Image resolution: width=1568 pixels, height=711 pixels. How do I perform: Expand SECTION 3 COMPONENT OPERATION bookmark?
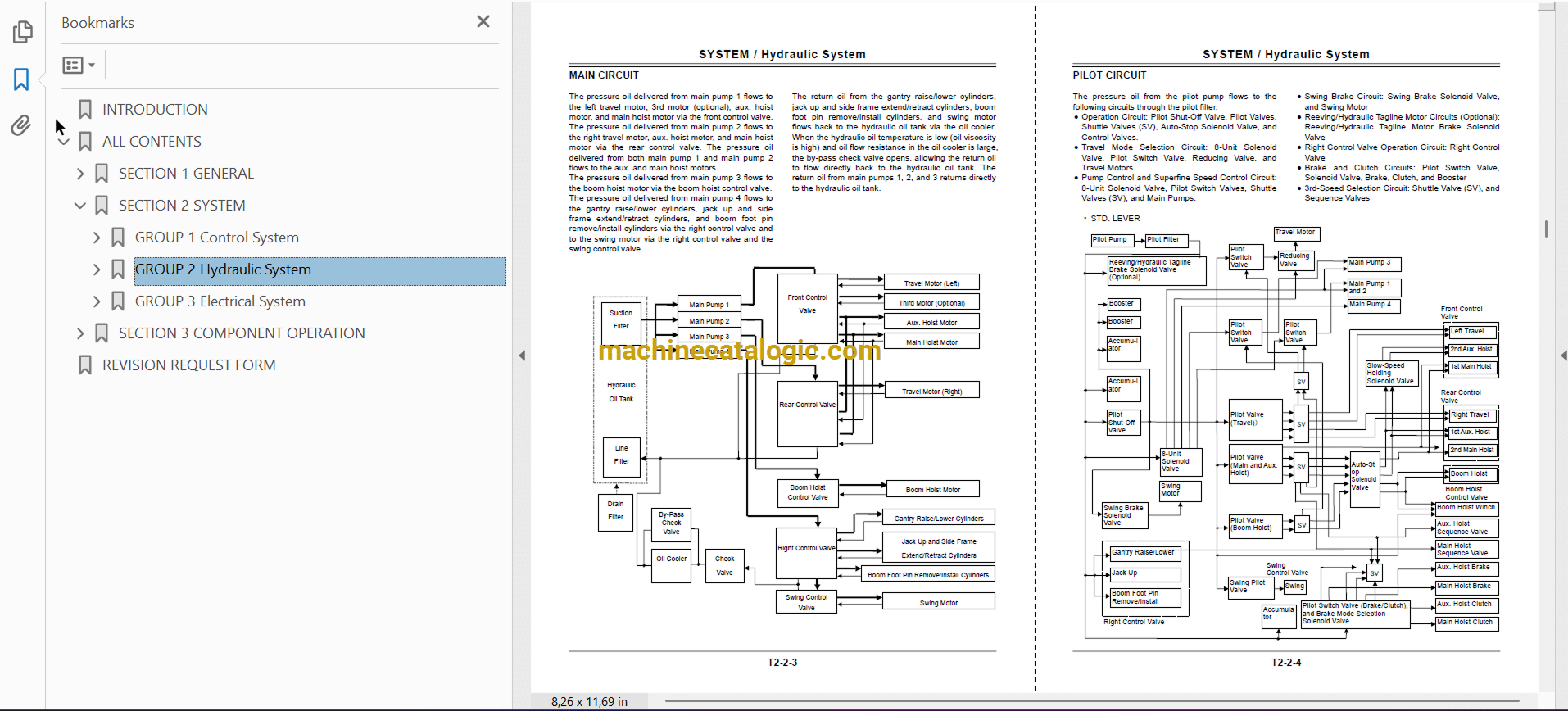80,333
